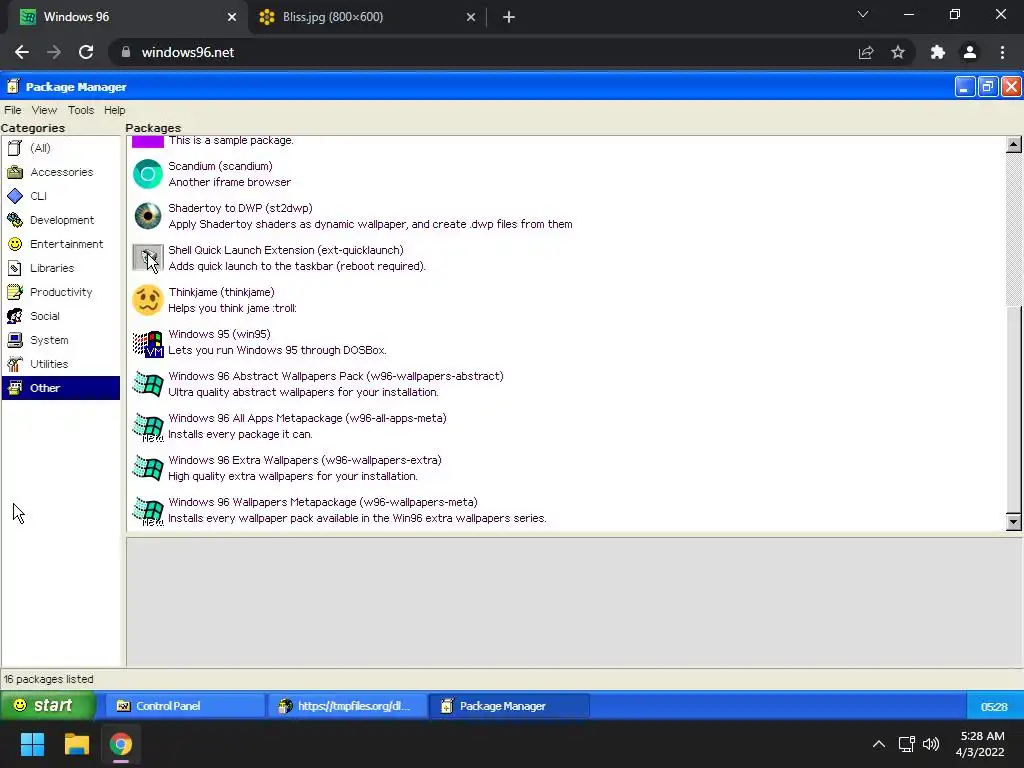Click the packages list scroll down arrow
Viewport: 1024px width, 768px height.
[x=1014, y=521]
